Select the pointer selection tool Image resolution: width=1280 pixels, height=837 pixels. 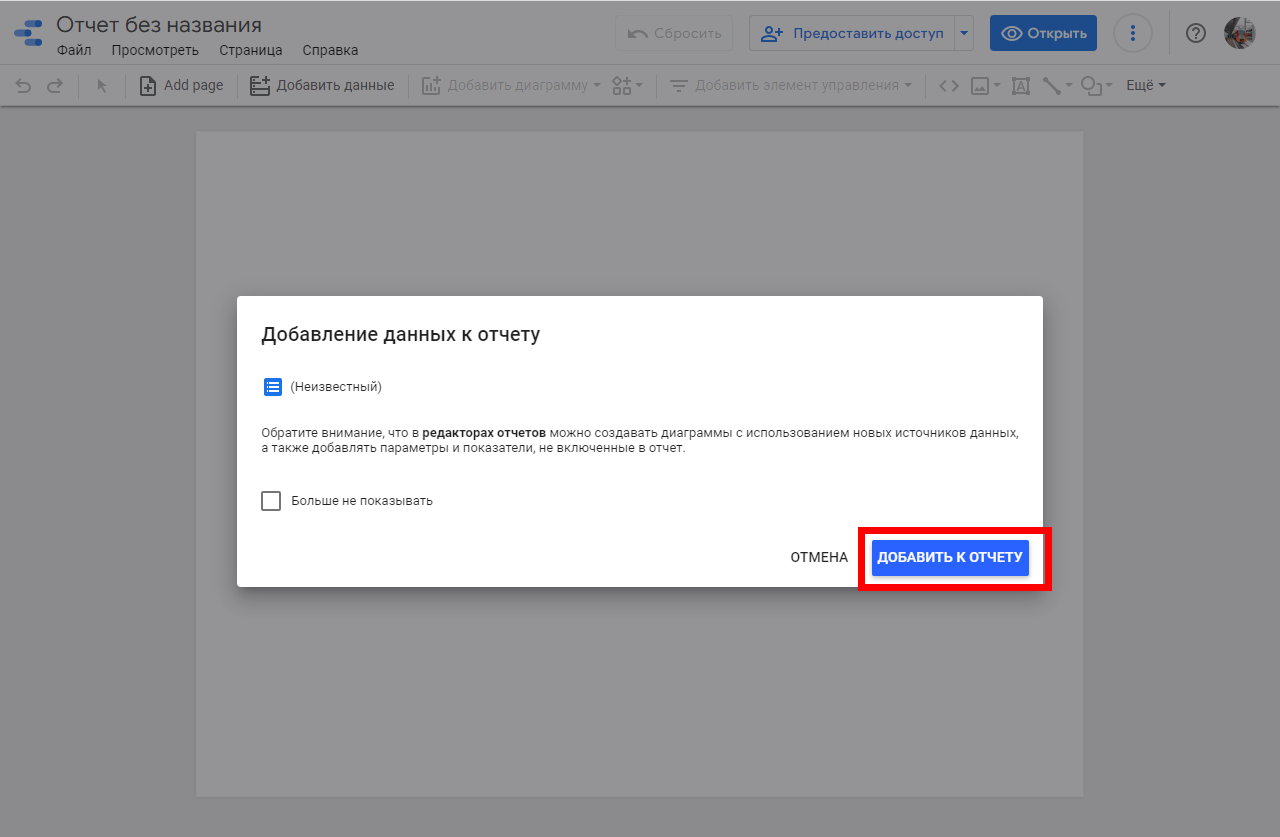tap(101, 86)
